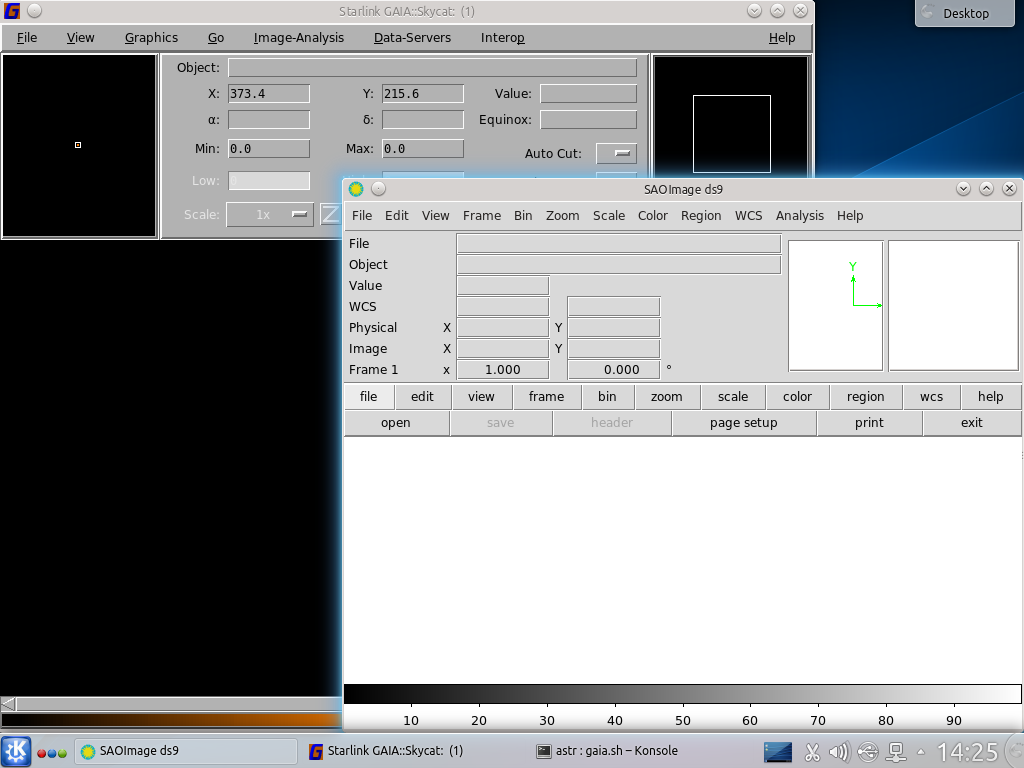Switch to the Konsole gaia.sh taskbar entry
This screenshot has height=768, width=1024.
pyautogui.click(x=607, y=751)
